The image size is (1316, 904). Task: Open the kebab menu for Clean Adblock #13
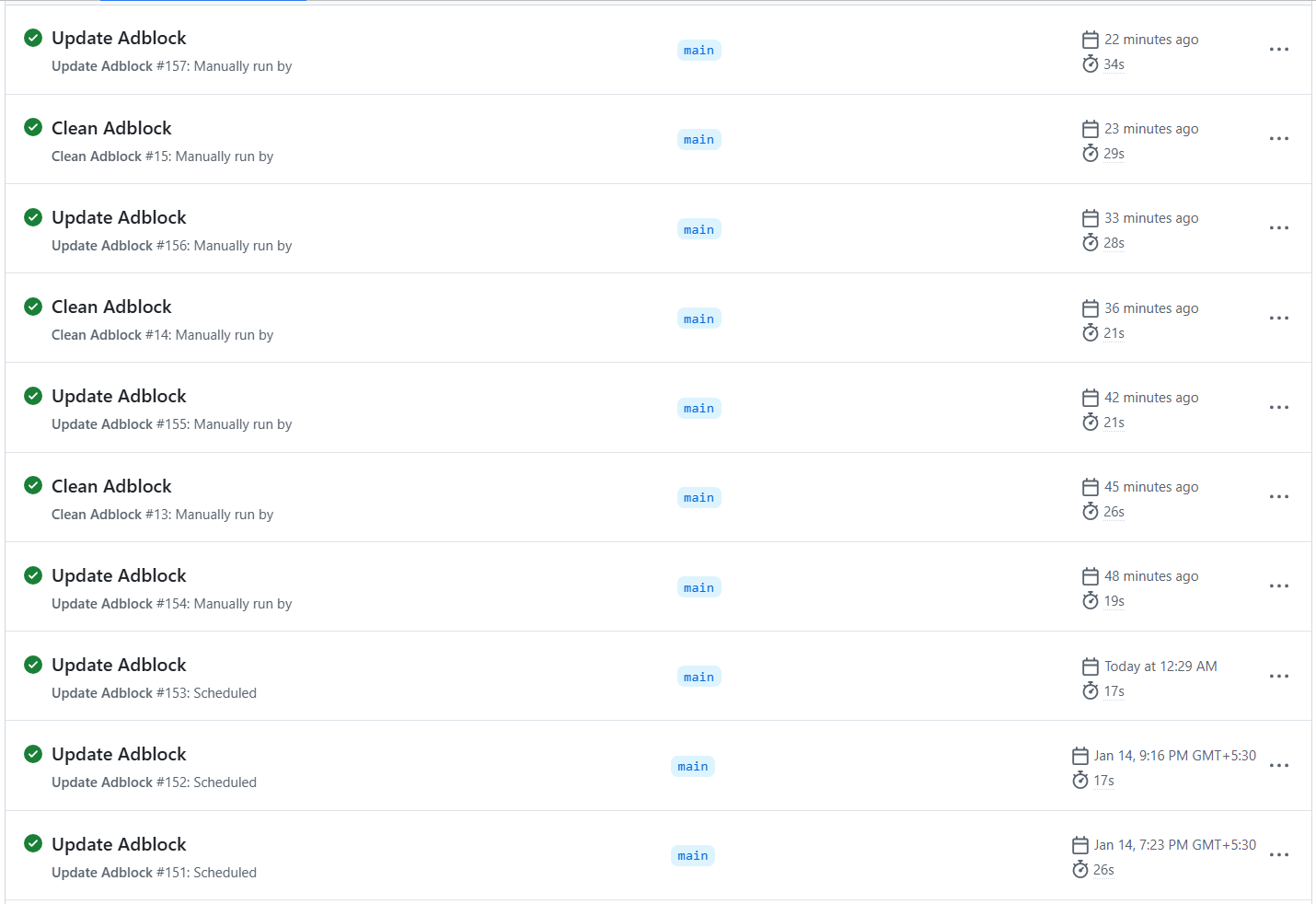coord(1278,497)
